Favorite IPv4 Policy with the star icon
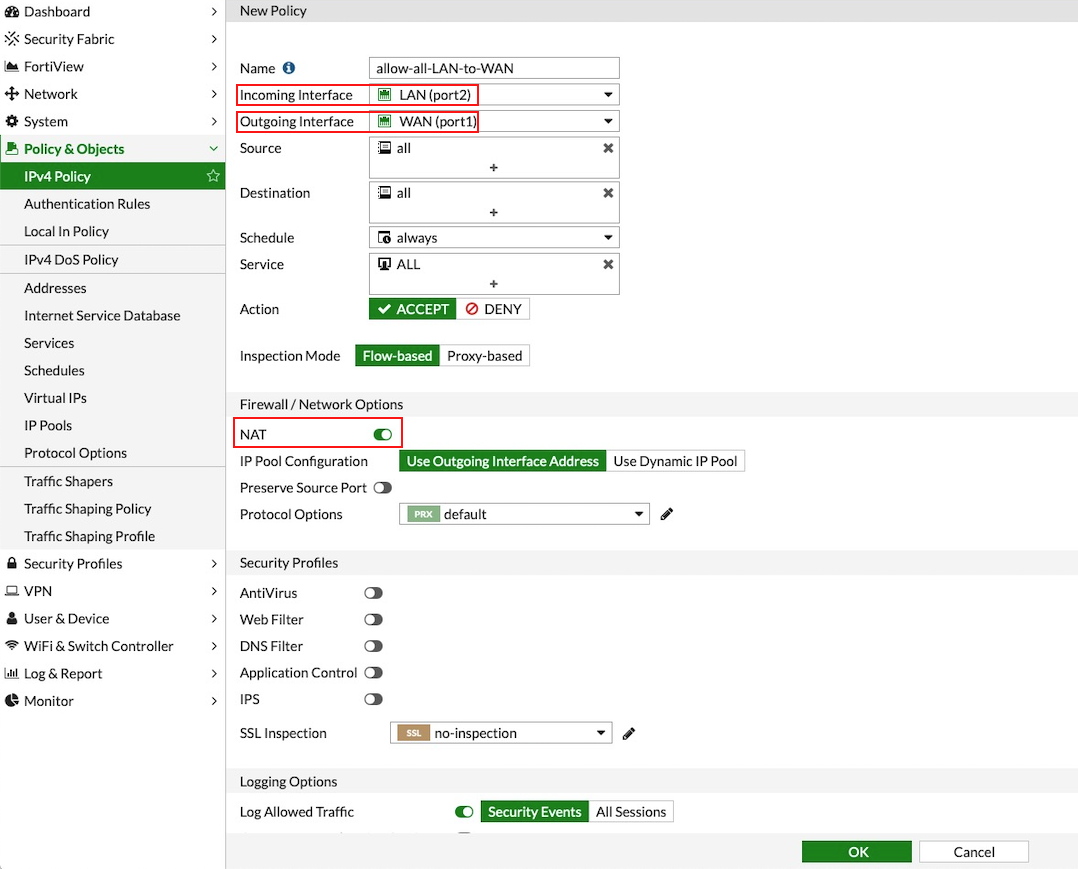This screenshot has height=869, width=1078. [212, 176]
